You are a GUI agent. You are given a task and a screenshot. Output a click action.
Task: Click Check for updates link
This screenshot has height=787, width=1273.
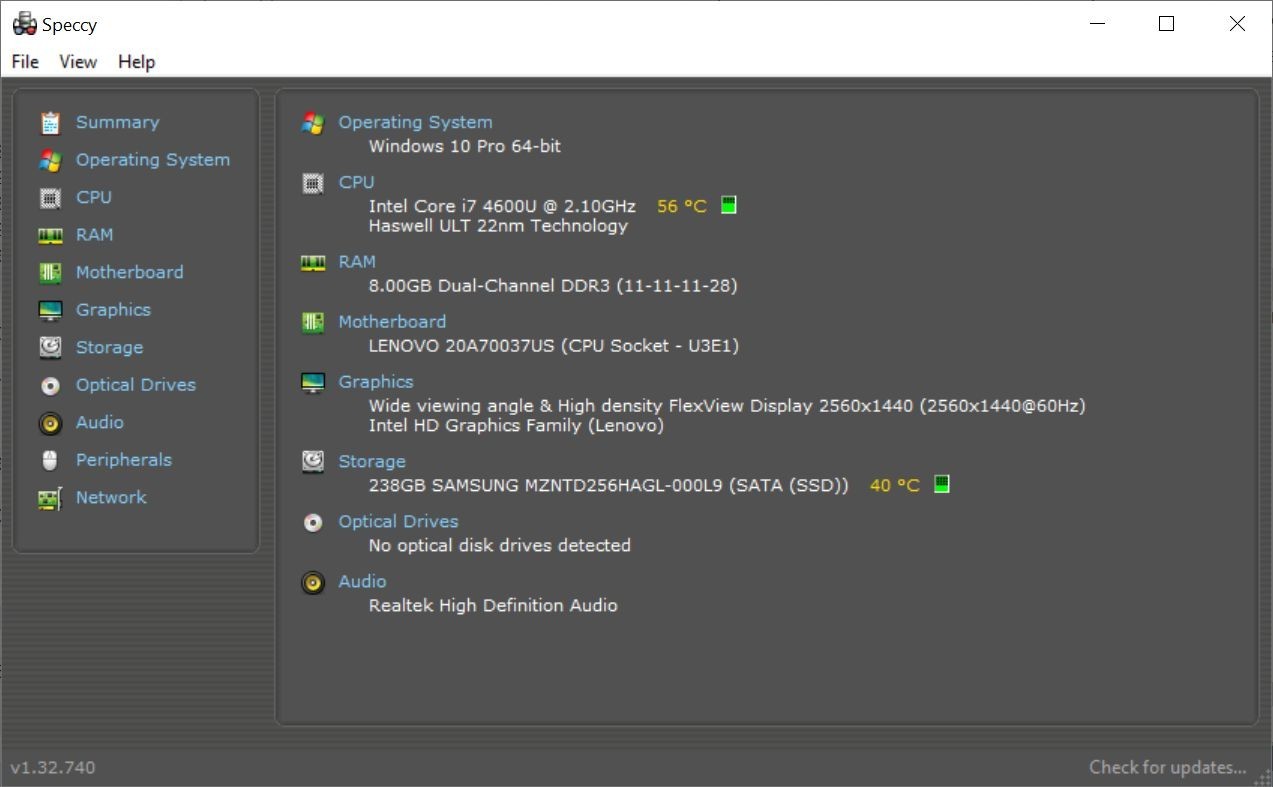tap(1168, 768)
